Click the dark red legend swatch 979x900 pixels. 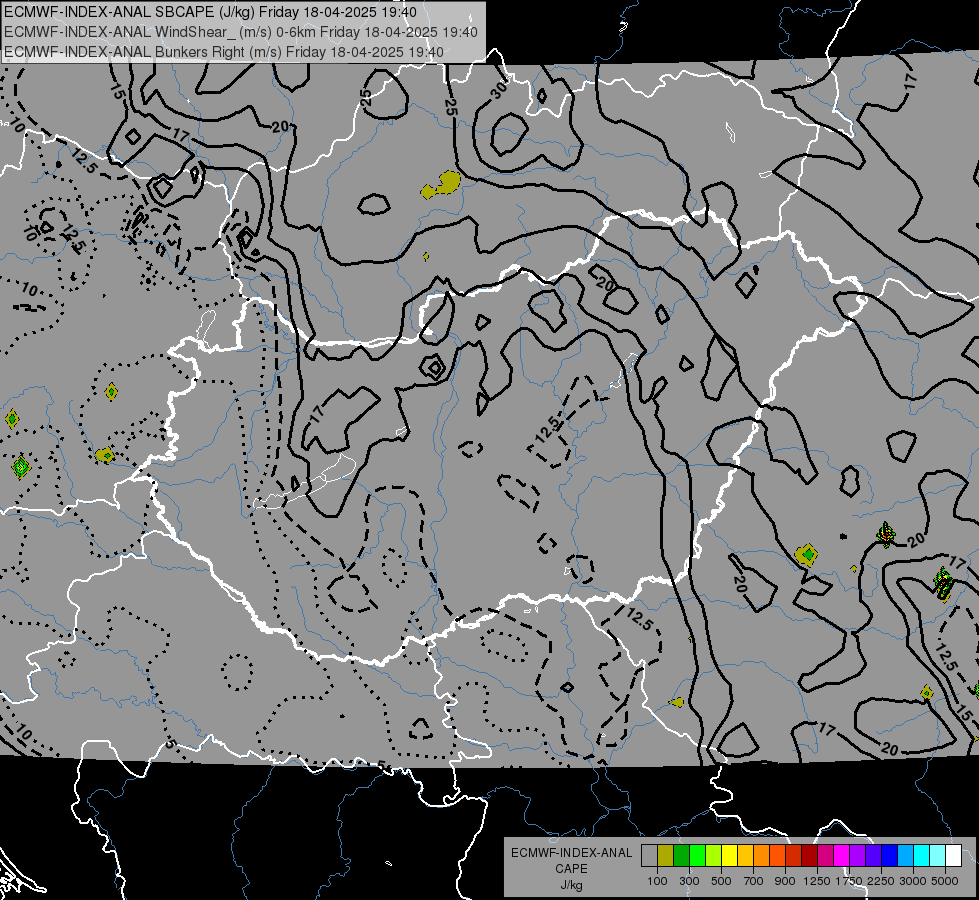[x=809, y=856]
